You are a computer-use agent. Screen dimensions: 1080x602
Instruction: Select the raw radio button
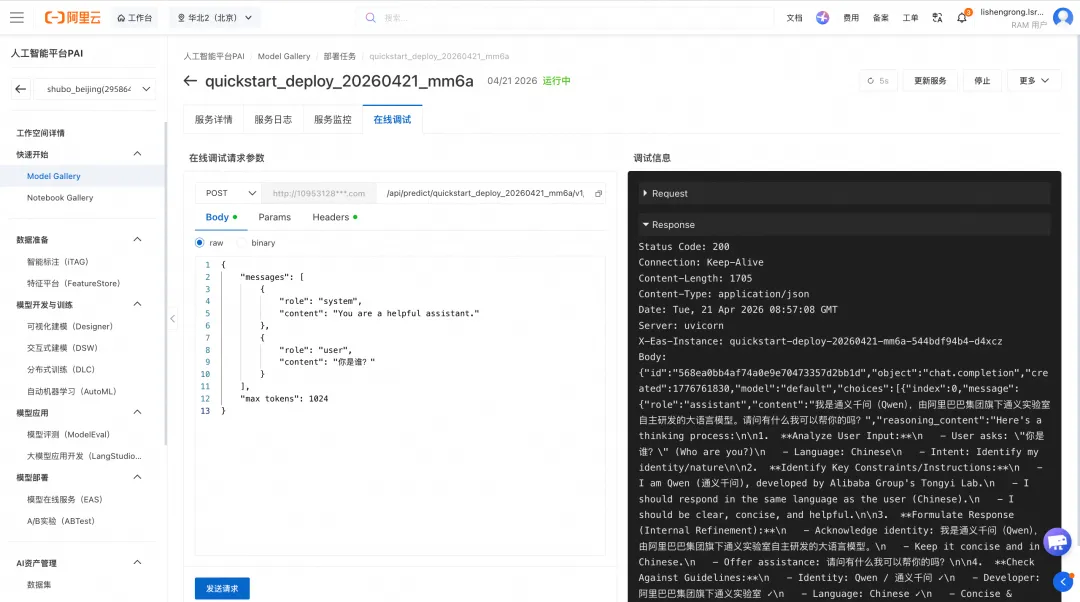pos(200,243)
